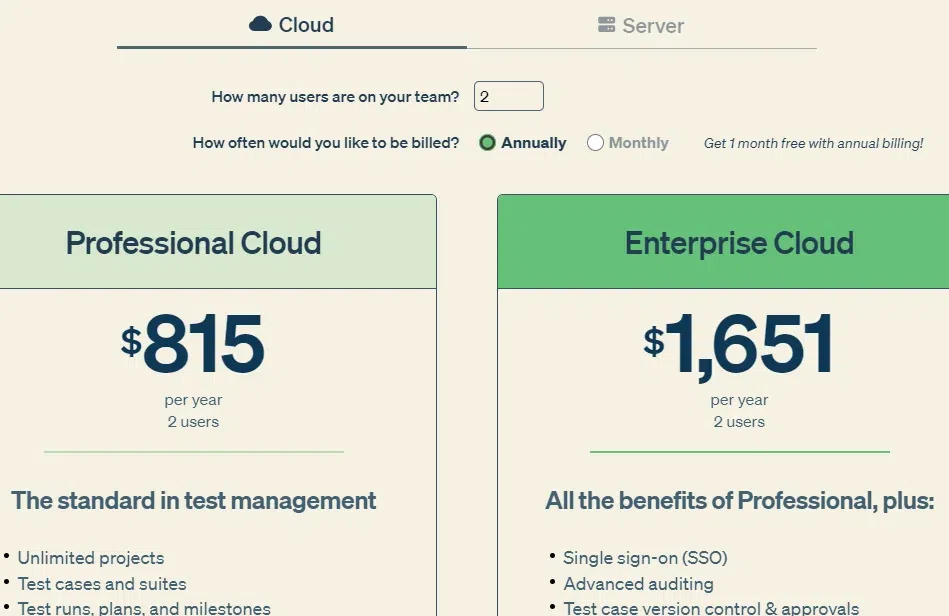Click the $1,651 Enterprise price
This screenshot has width=949, height=616.
pos(739,345)
